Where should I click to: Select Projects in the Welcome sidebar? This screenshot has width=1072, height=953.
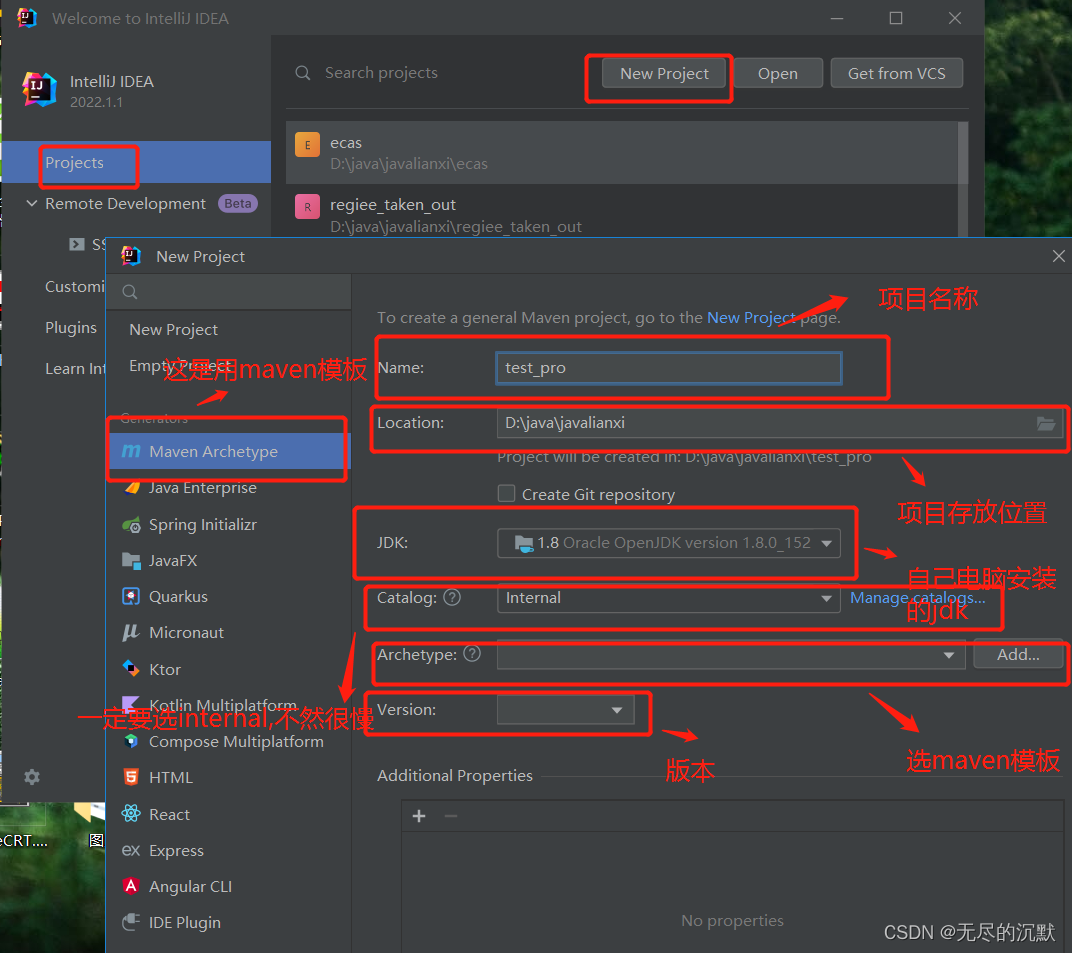137,162
